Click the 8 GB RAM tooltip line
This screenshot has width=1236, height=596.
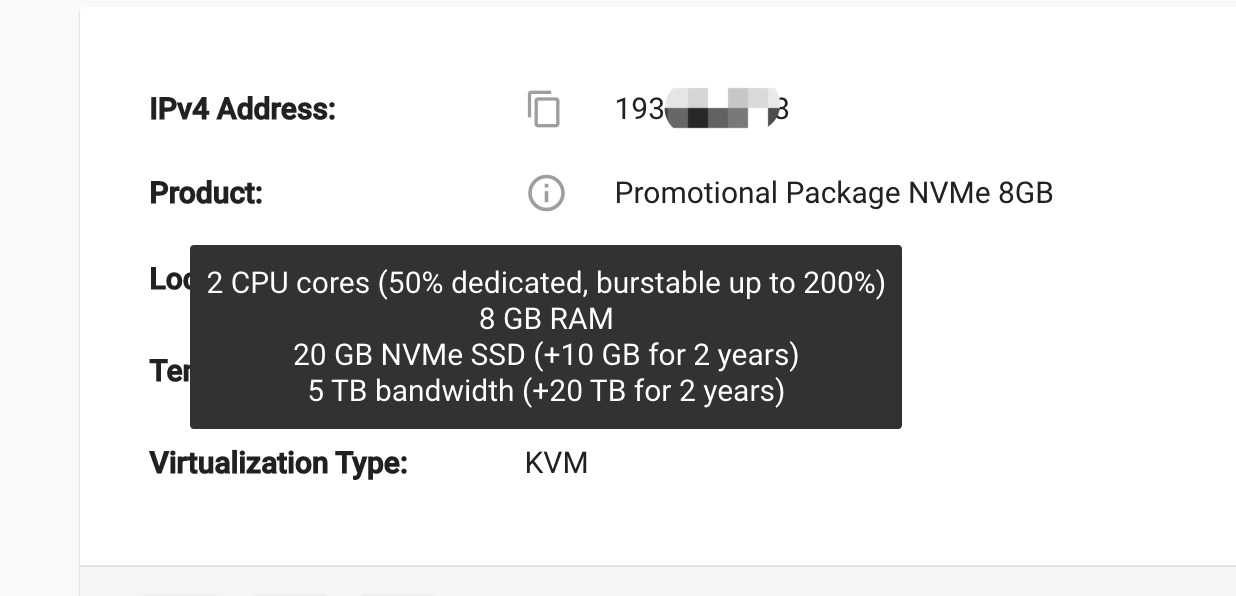click(x=546, y=319)
